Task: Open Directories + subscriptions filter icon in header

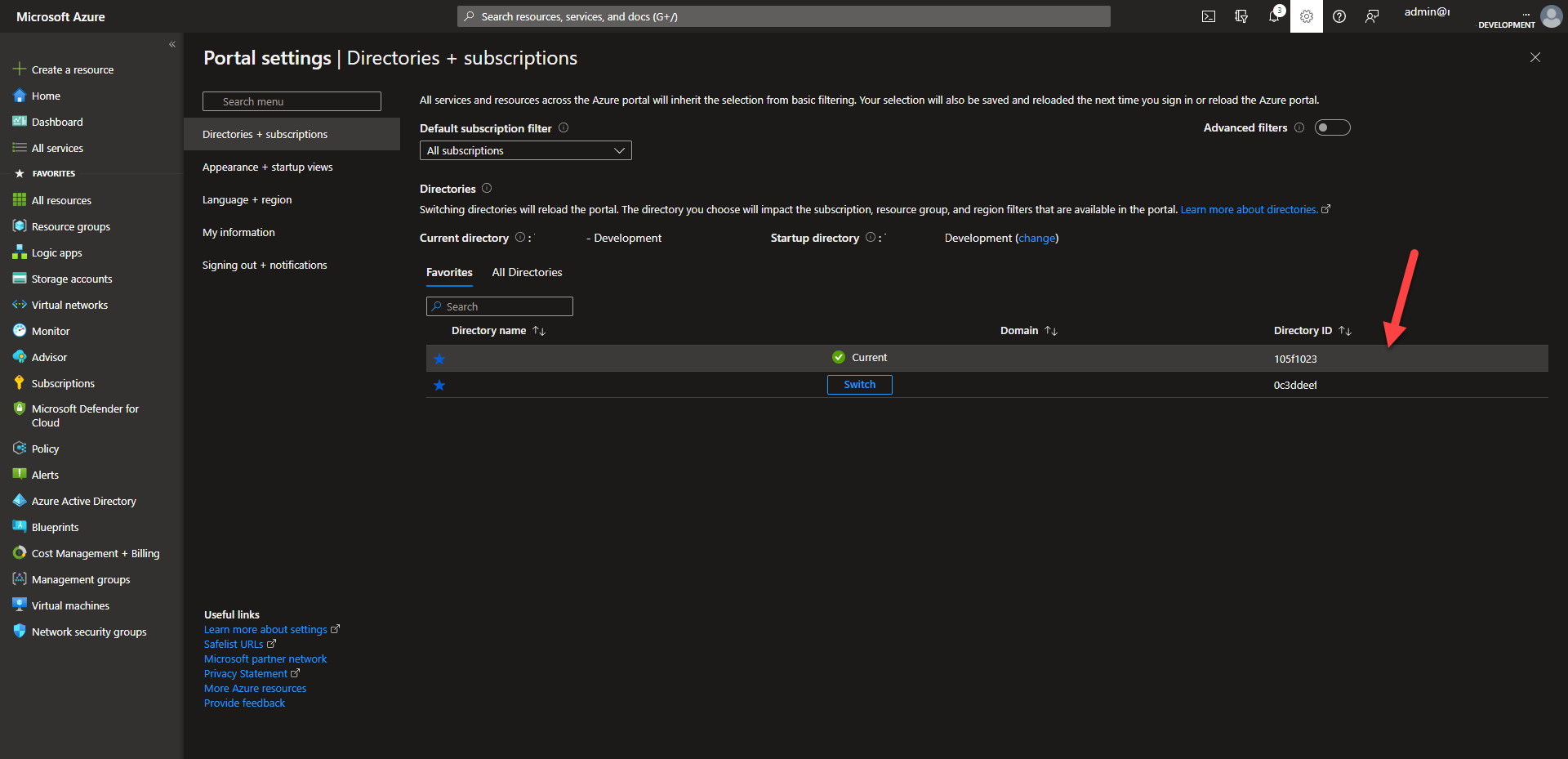Action: 1241,16
